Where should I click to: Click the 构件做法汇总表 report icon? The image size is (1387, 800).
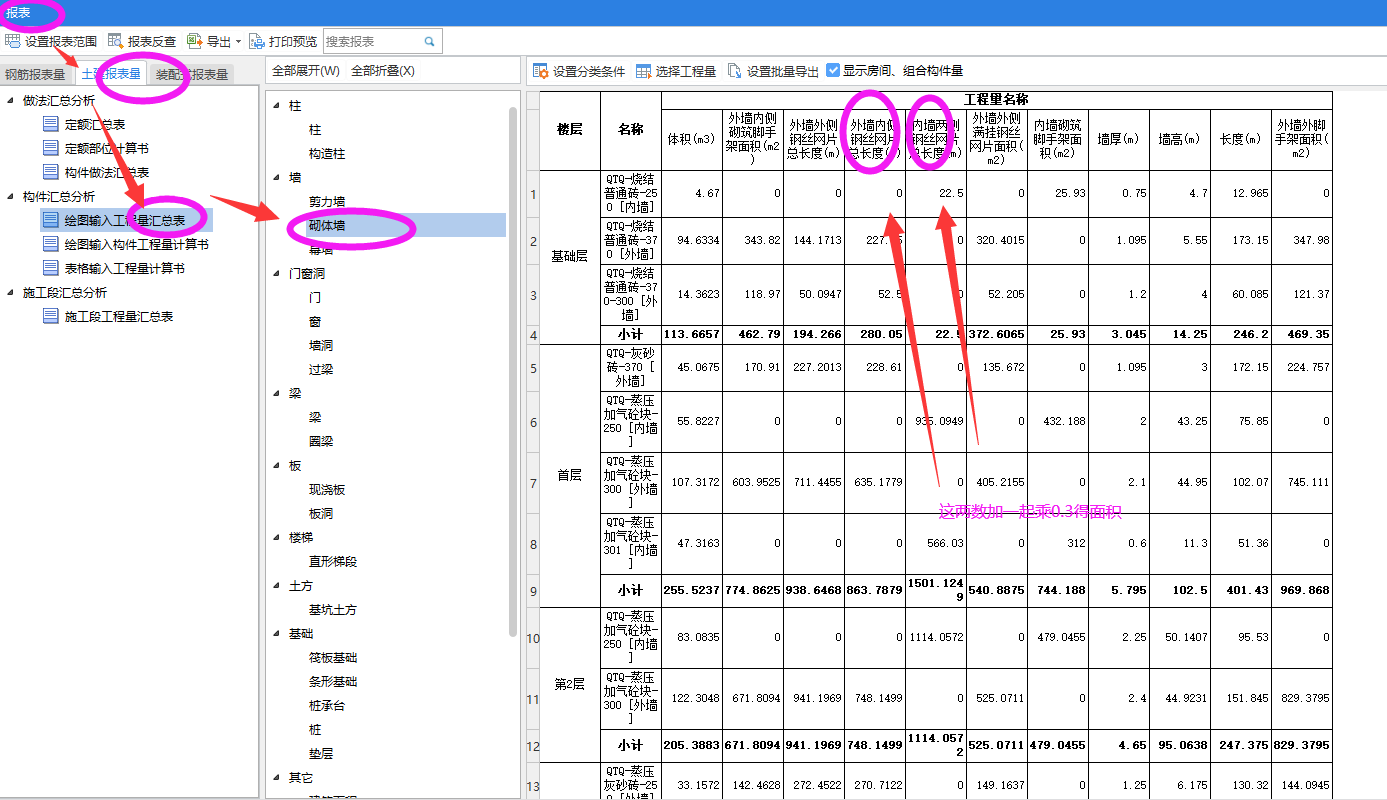[x=51, y=172]
